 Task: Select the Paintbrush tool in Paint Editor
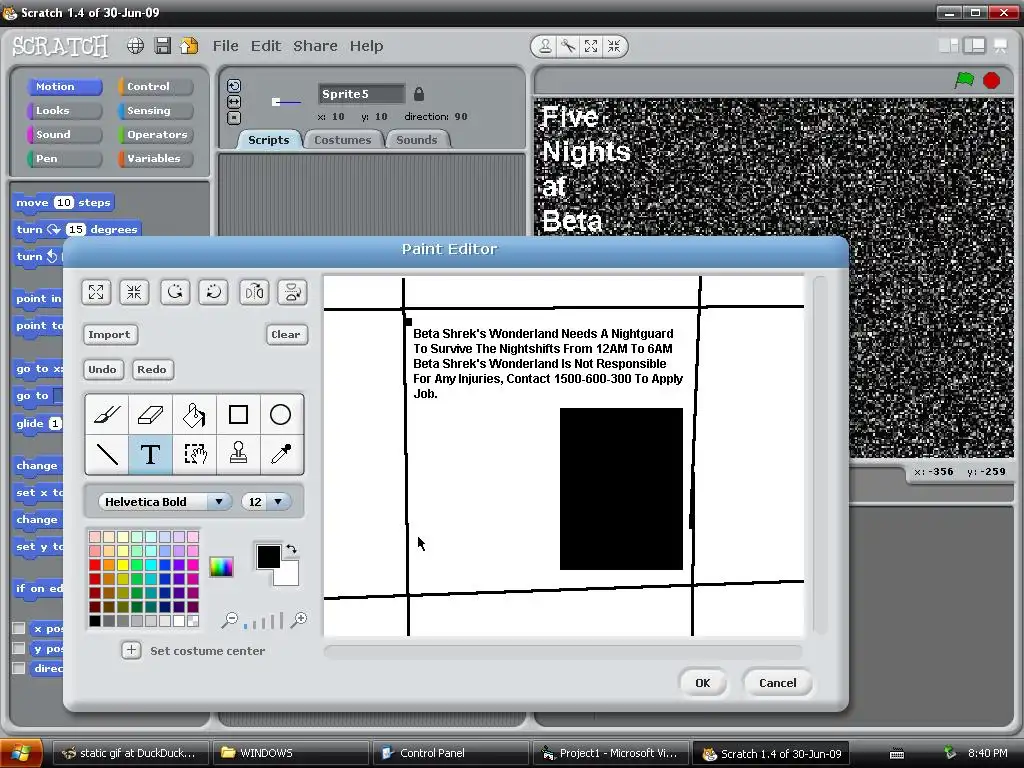click(107, 415)
